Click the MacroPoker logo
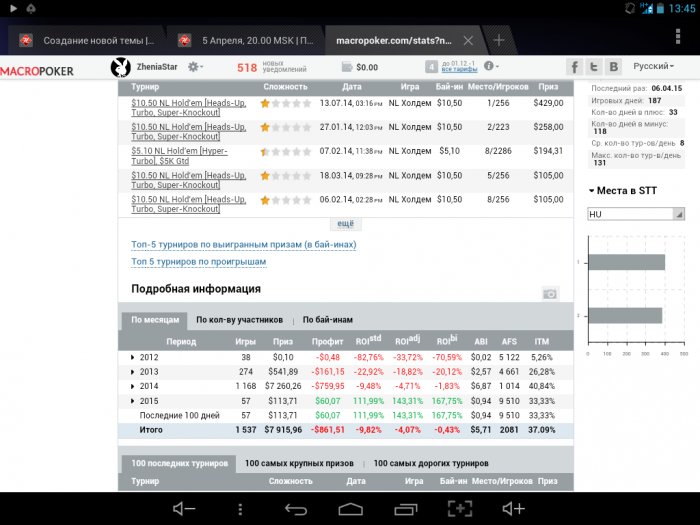700x525 pixels. [x=49, y=71]
